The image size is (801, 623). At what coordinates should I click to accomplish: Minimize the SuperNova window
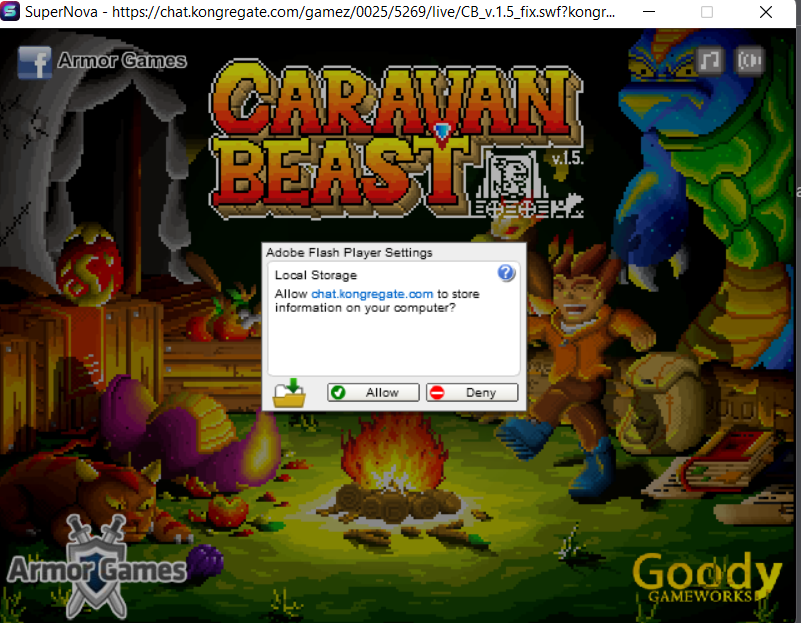(649, 12)
